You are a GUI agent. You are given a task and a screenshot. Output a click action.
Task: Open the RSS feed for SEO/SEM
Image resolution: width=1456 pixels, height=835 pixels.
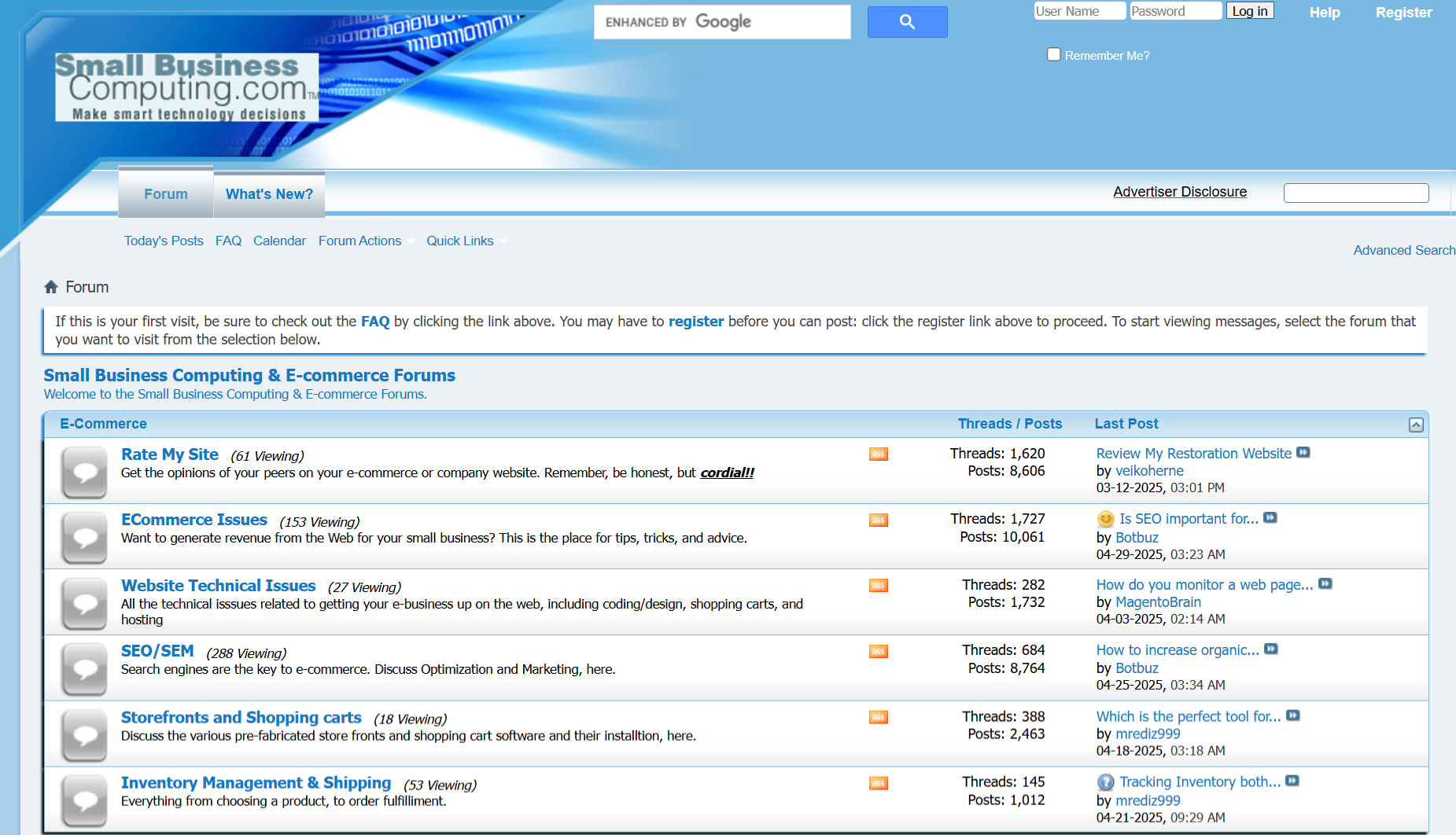click(x=879, y=652)
